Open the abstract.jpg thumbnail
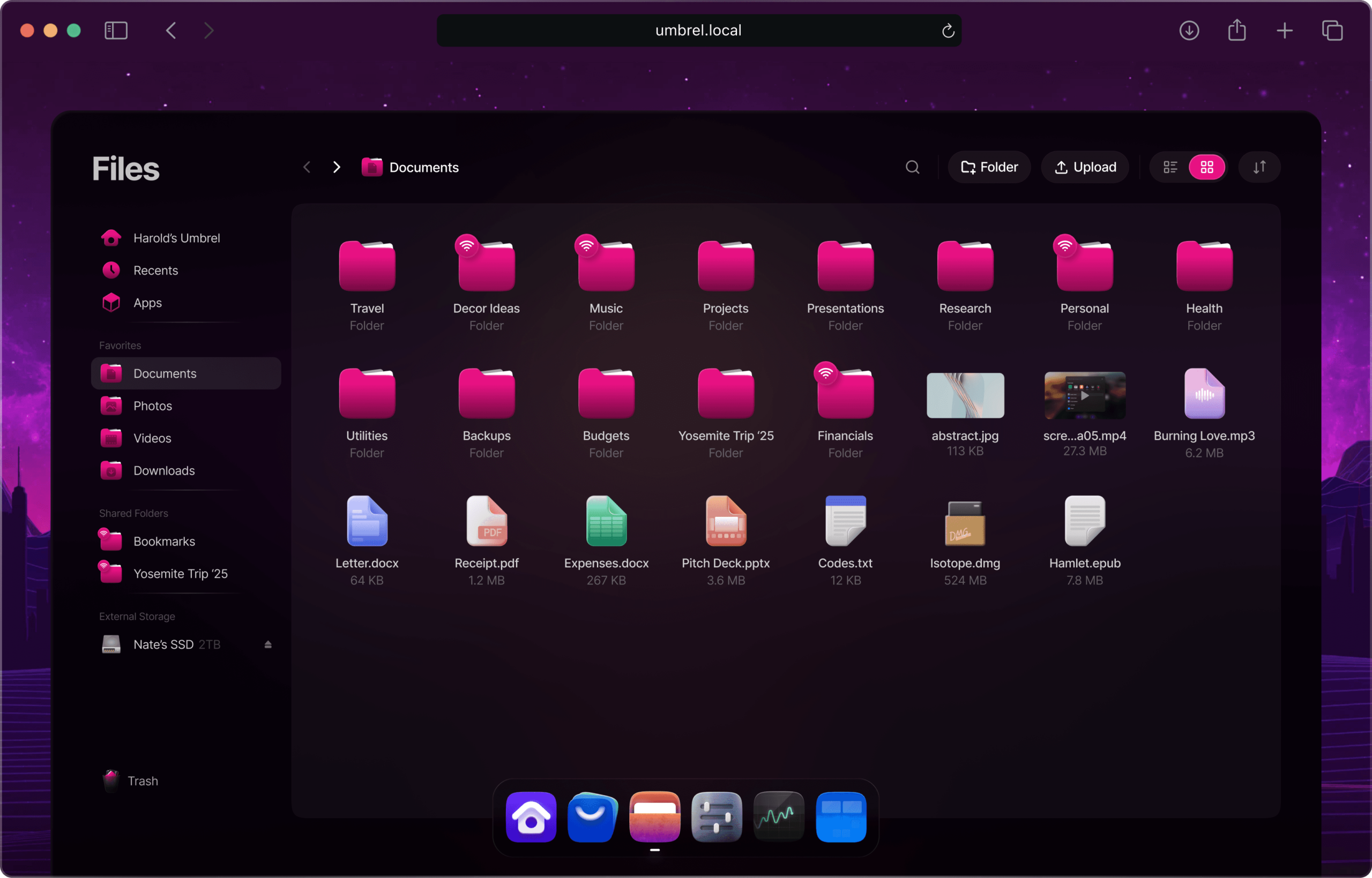This screenshot has width=1372, height=878. 965,395
